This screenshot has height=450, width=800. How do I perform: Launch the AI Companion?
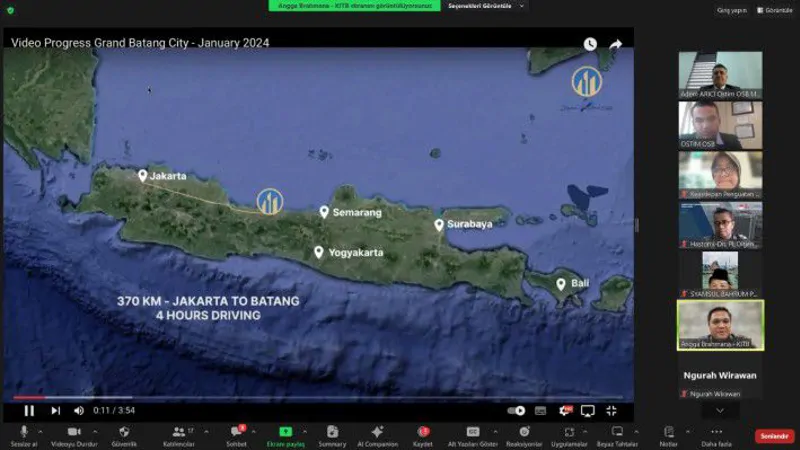click(378, 436)
